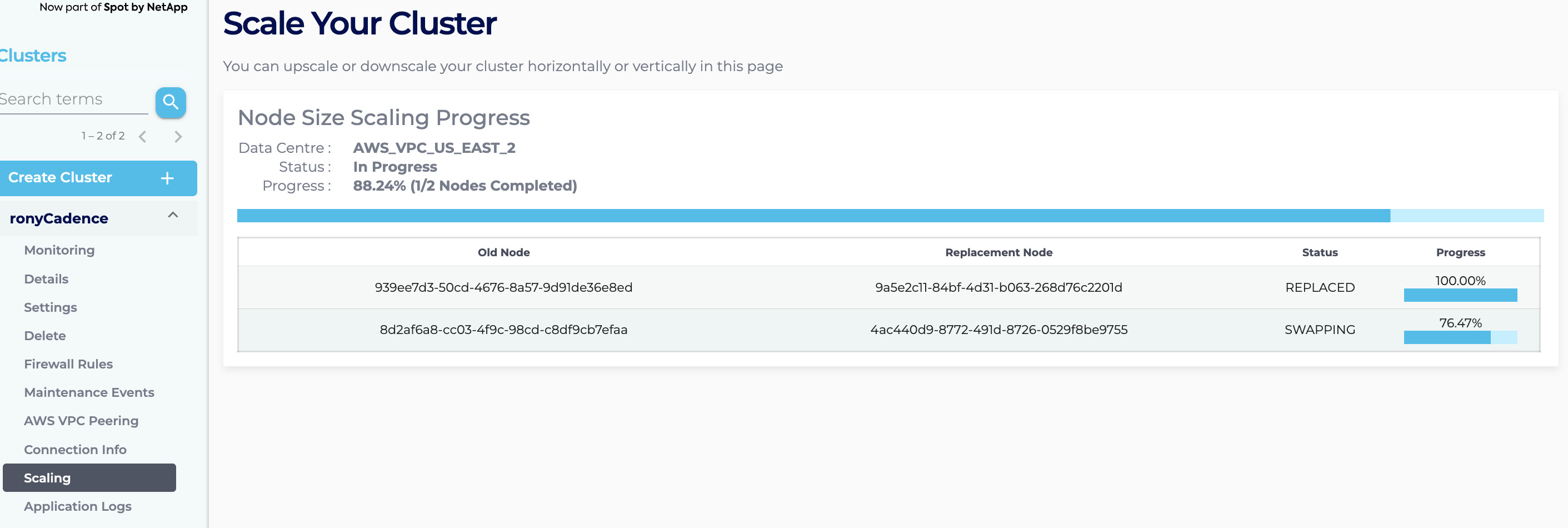The image size is (1568, 528).
Task: Go to previous page of clusters
Action: click(x=142, y=136)
